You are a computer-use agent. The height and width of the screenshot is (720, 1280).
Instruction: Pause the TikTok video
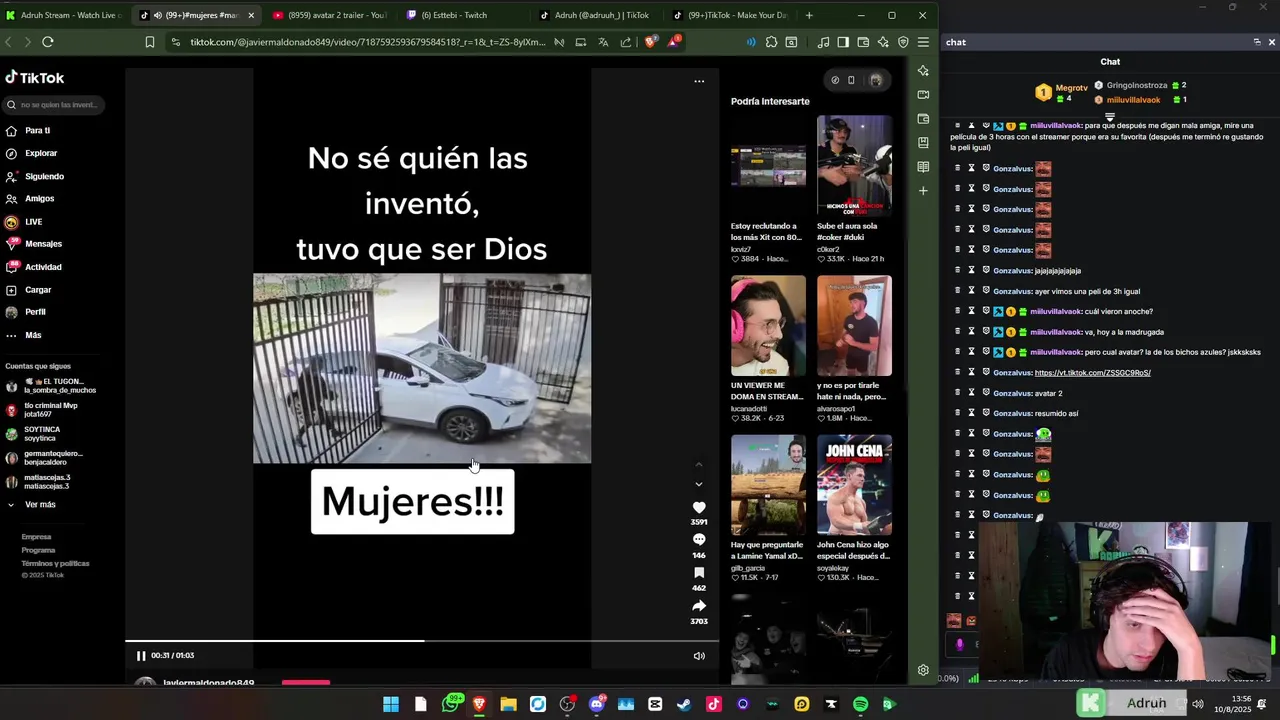coord(141,656)
